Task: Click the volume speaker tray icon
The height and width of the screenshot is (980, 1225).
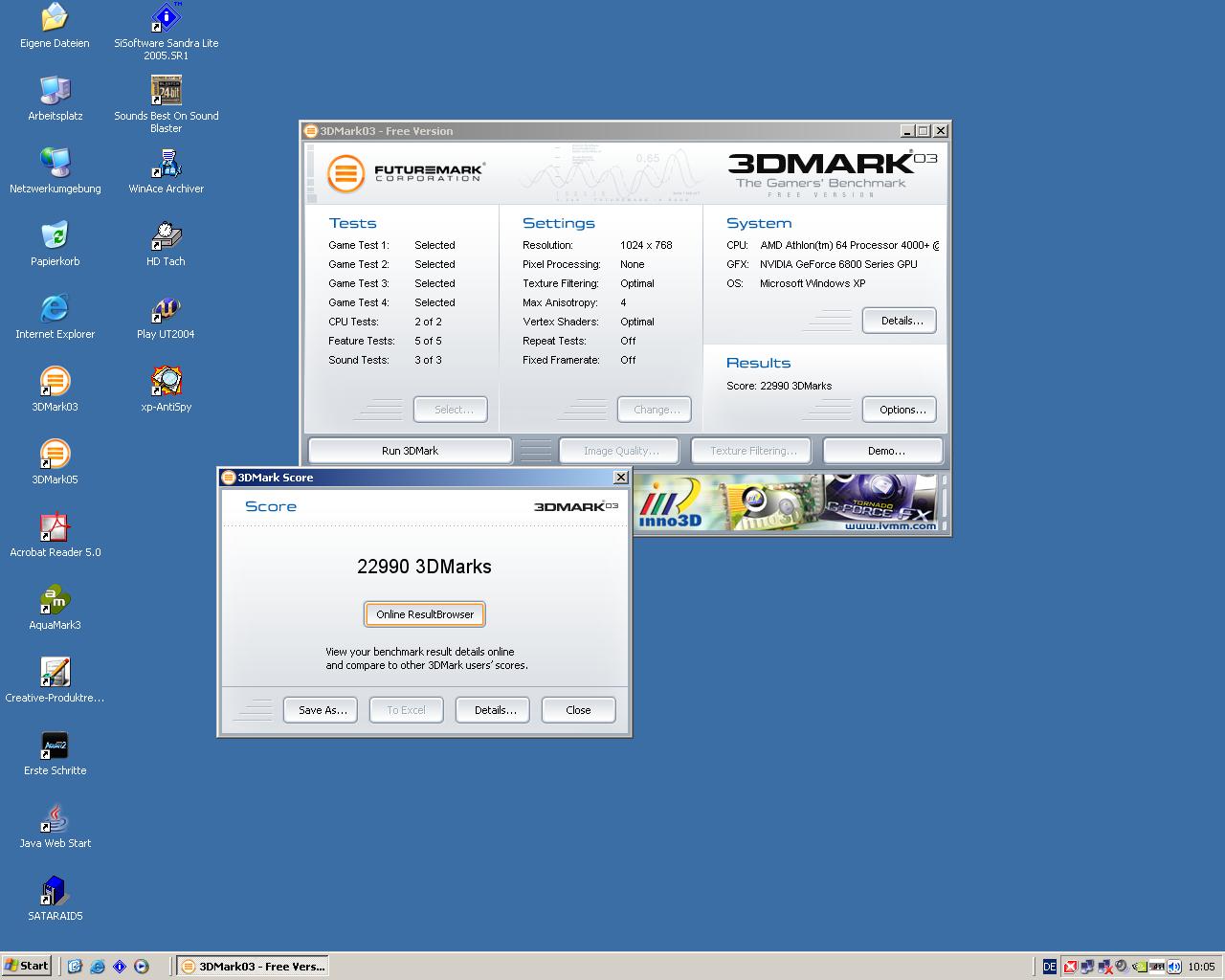Action: click(x=1122, y=967)
